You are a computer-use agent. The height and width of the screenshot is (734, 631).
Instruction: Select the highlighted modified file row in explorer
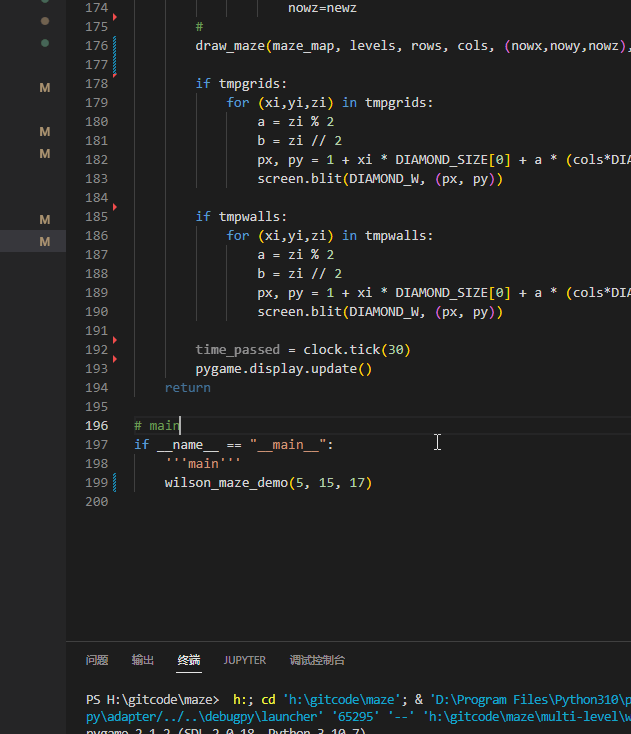coord(33,241)
